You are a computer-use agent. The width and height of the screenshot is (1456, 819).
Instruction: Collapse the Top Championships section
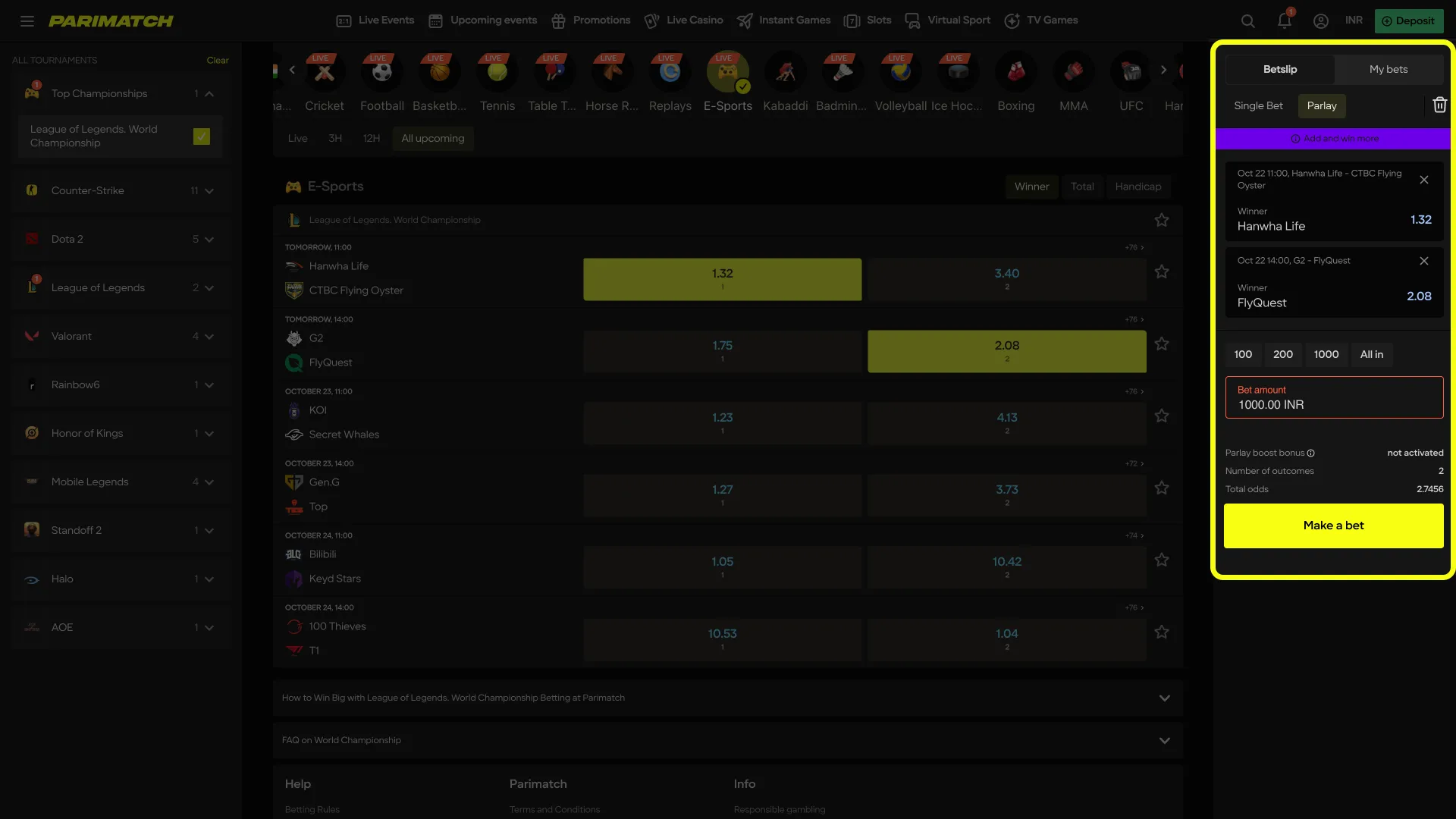[209, 93]
